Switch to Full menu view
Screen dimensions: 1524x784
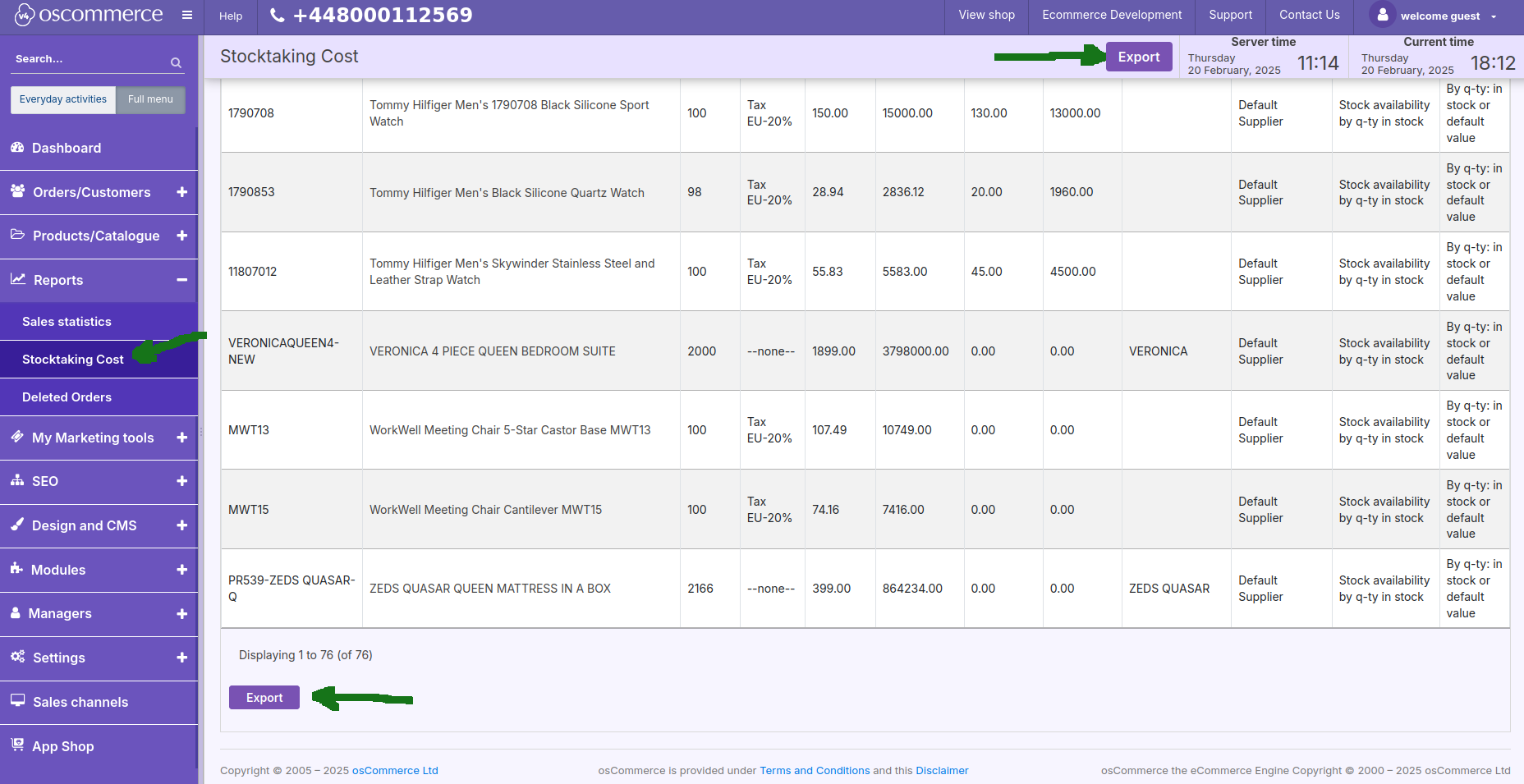click(150, 99)
